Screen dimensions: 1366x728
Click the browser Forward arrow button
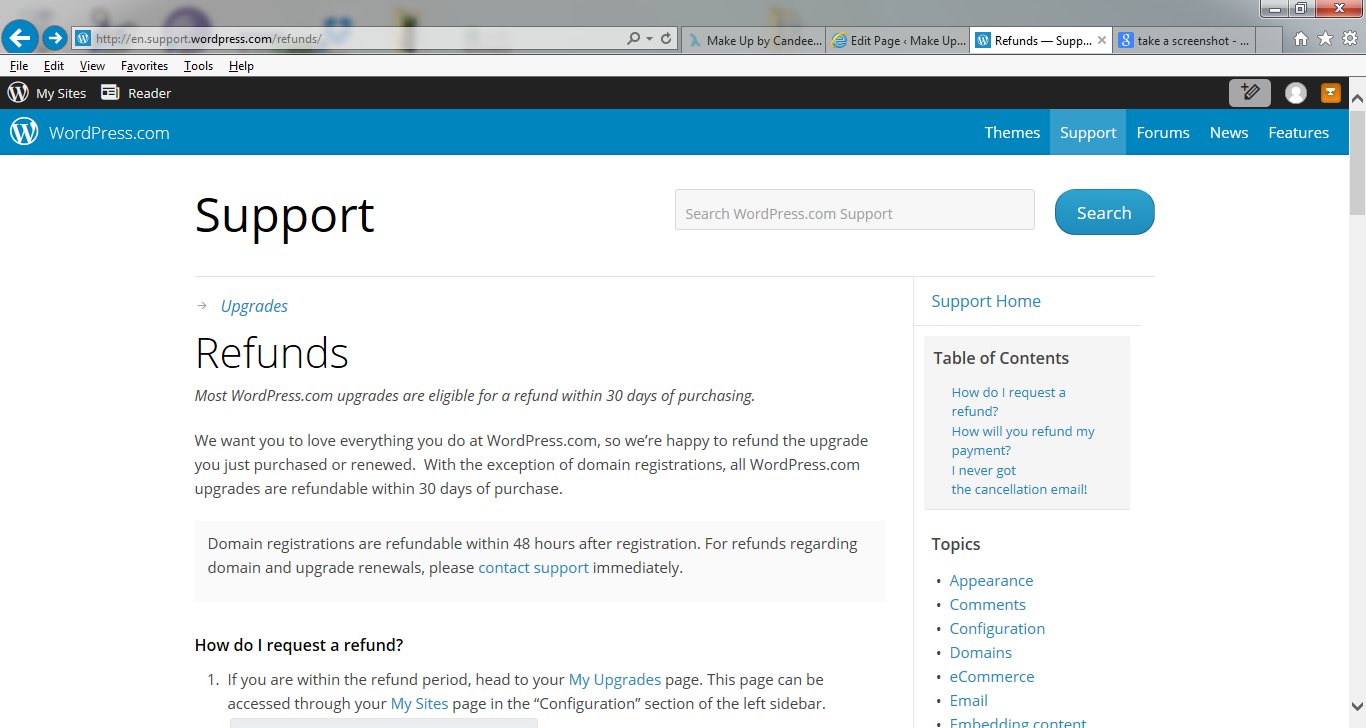55,38
